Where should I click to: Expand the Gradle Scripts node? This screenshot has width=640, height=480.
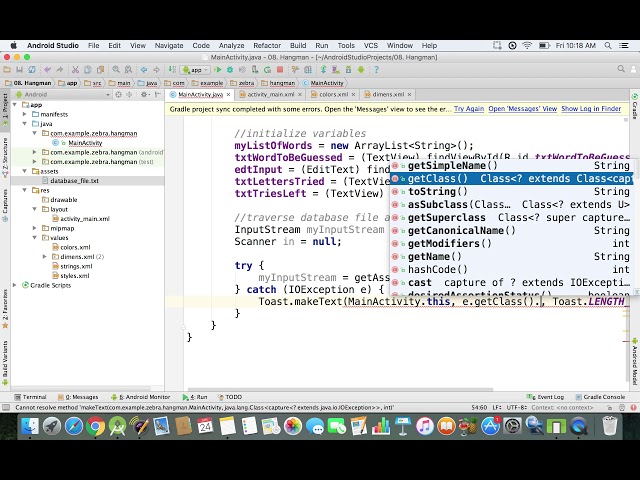click(x=15, y=285)
